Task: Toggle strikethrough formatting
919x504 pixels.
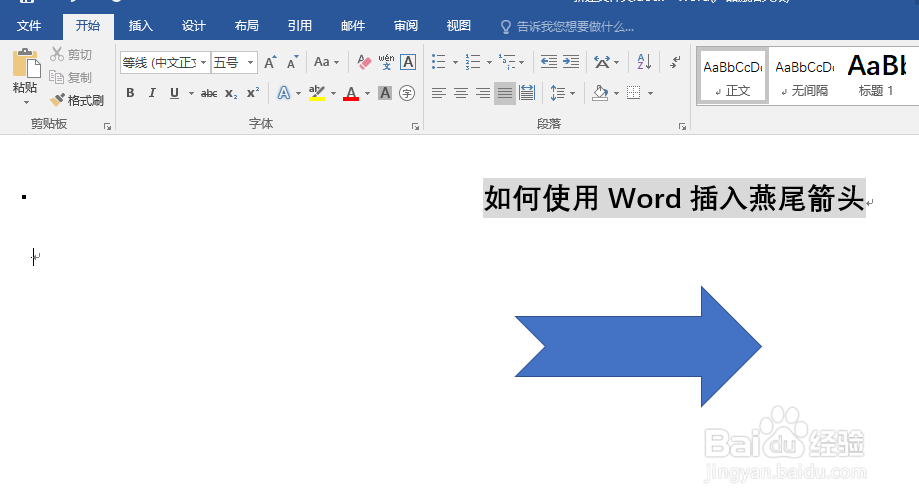Action: 209,93
